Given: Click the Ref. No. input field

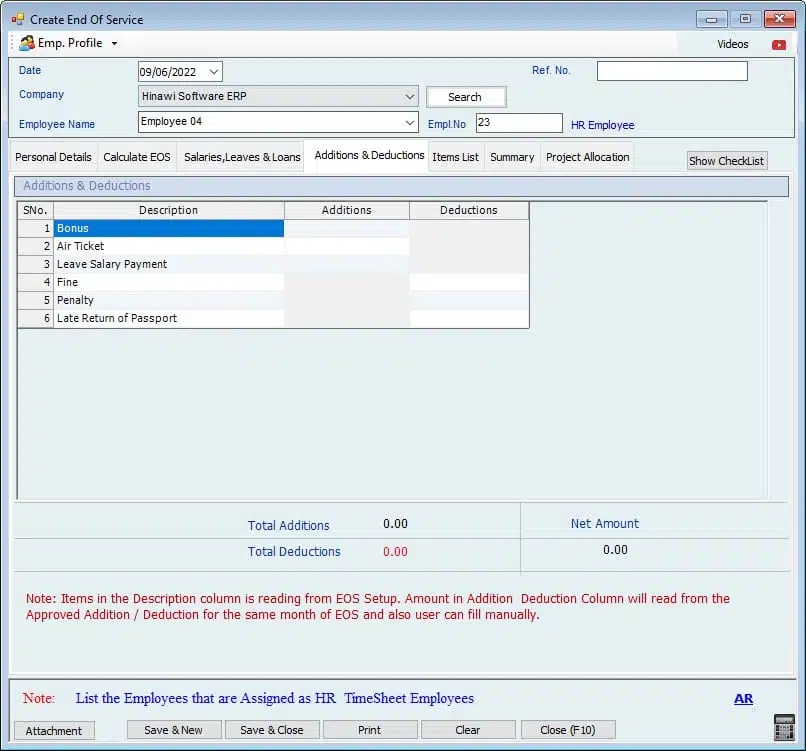Looking at the screenshot, I should tap(672, 71).
